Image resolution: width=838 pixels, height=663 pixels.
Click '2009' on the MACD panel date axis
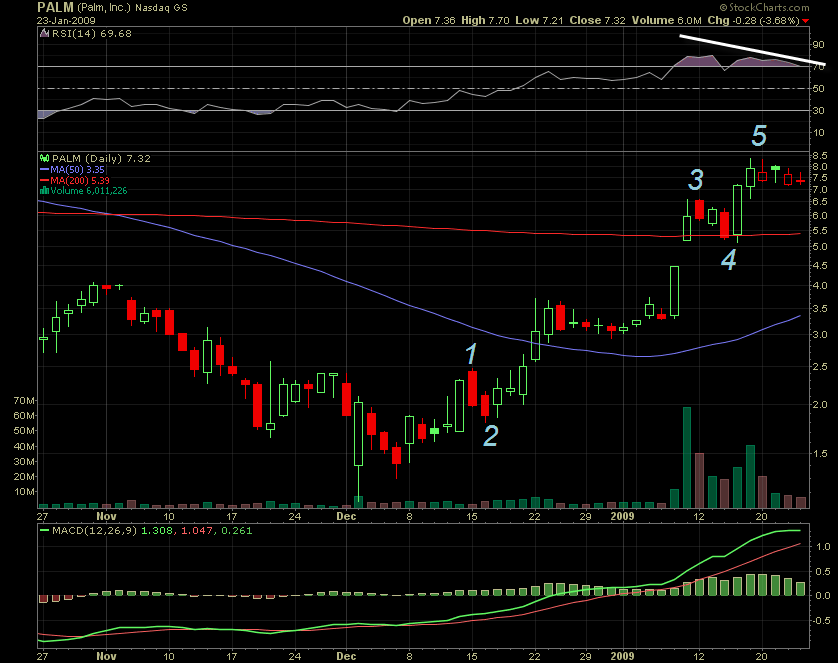point(623,657)
